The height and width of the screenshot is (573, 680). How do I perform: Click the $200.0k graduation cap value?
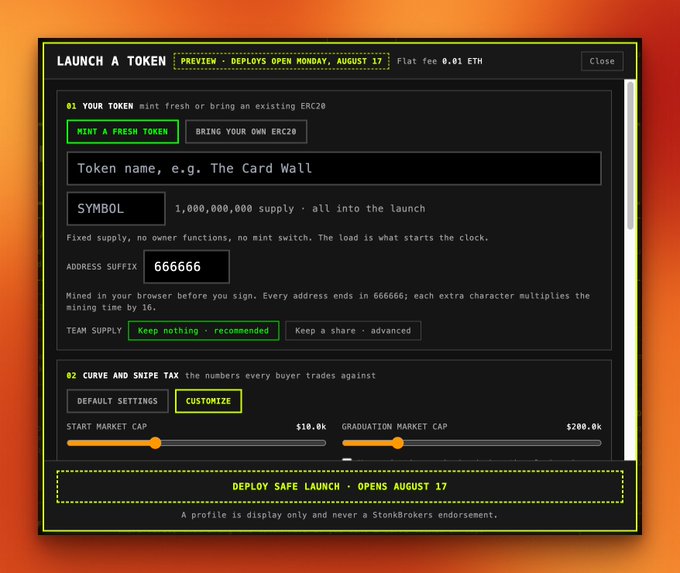[x=584, y=427]
